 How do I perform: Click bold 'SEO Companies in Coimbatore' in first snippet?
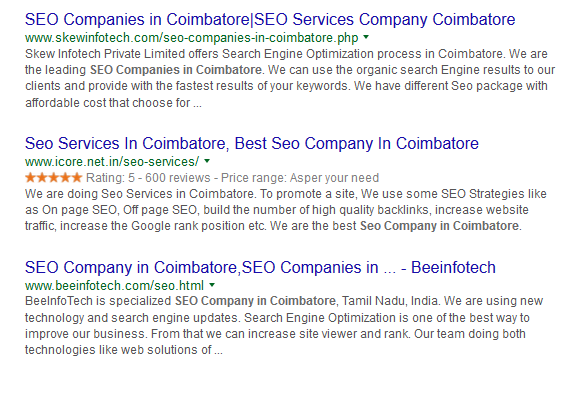click(176, 70)
